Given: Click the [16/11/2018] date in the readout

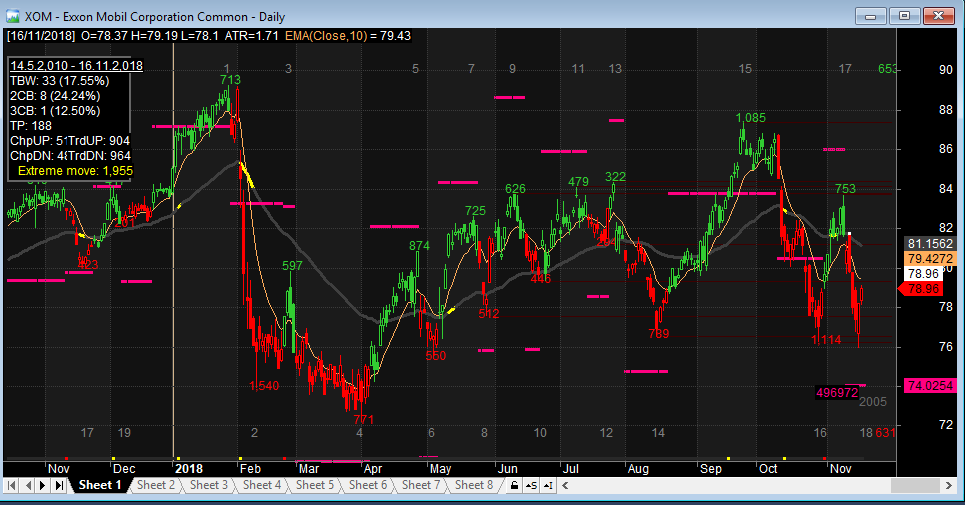Looking at the screenshot, I should coord(41,36).
